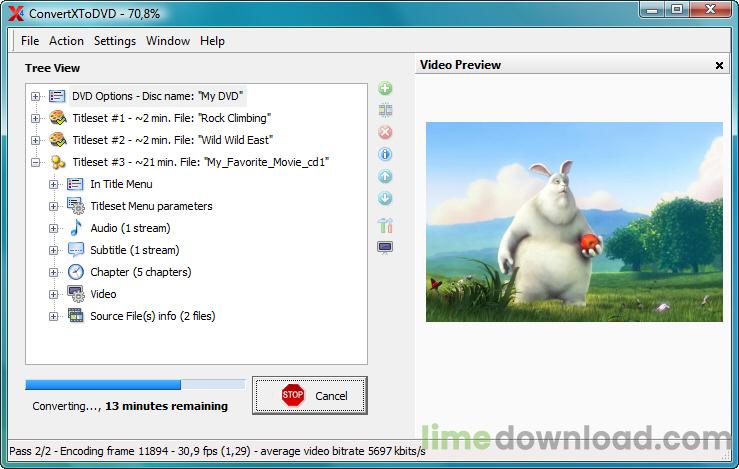The width and height of the screenshot is (739, 469).
Task: Click the ConvertXToDVD title bar logo
Action: tap(16, 14)
